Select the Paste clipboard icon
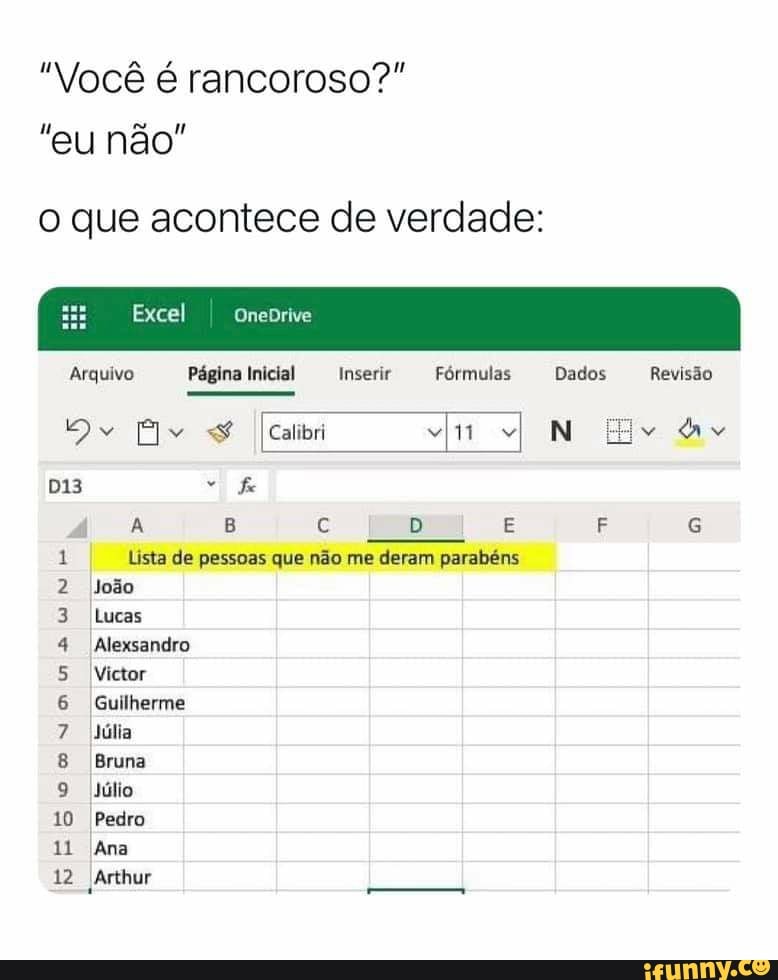 (143, 428)
